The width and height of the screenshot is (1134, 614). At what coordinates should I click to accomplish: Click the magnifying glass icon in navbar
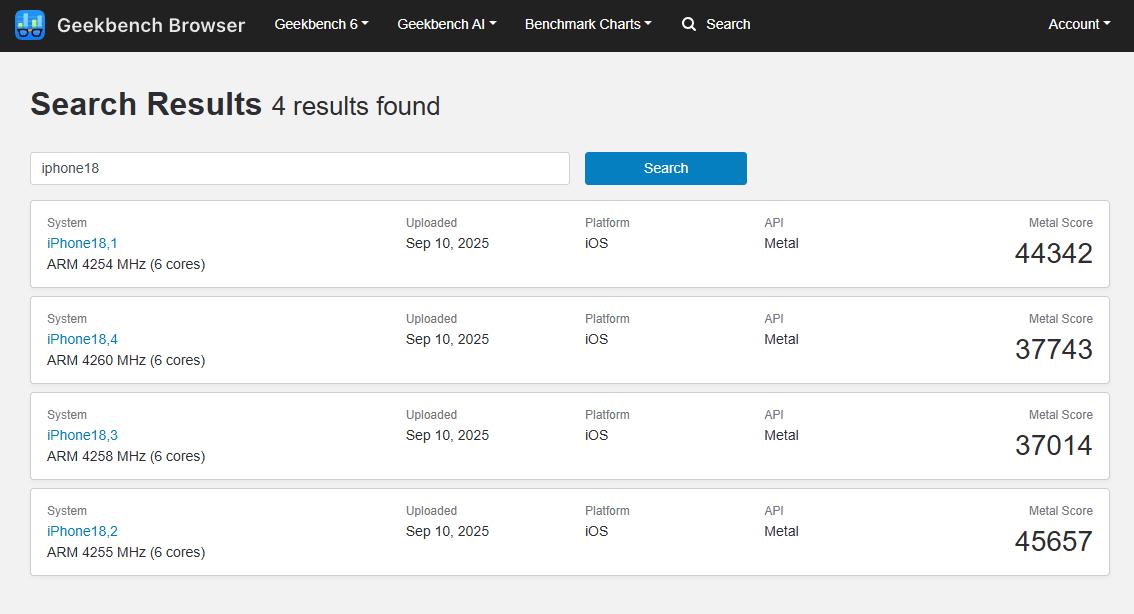click(689, 24)
